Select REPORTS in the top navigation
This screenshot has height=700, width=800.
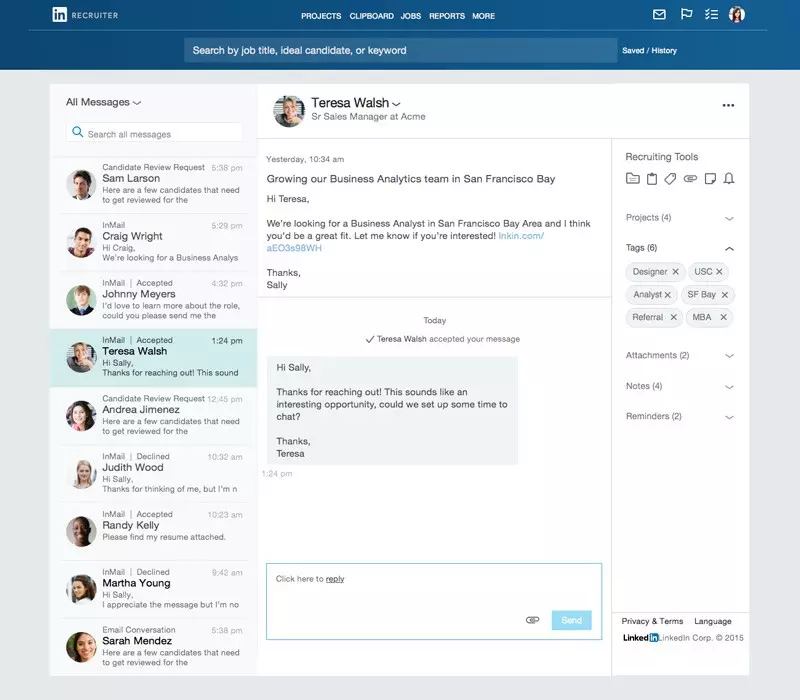click(446, 15)
